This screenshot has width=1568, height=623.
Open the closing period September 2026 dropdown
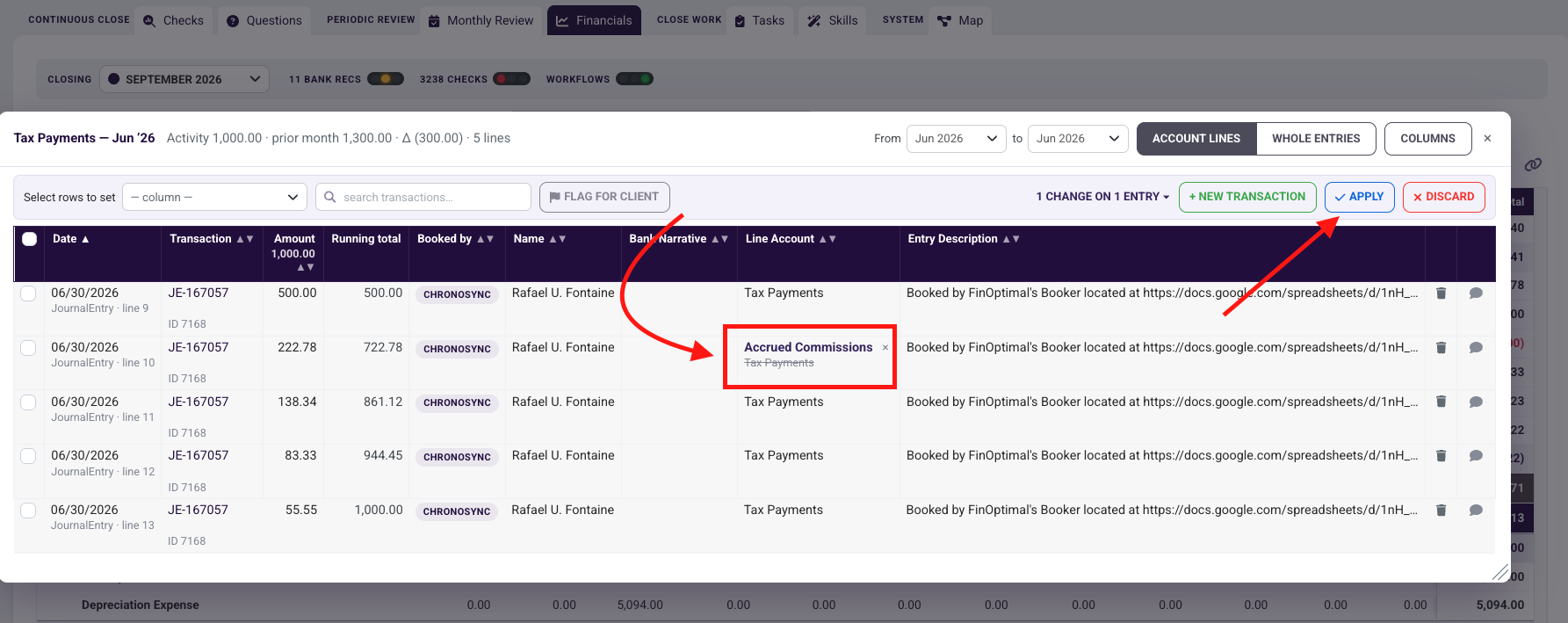pos(184,79)
